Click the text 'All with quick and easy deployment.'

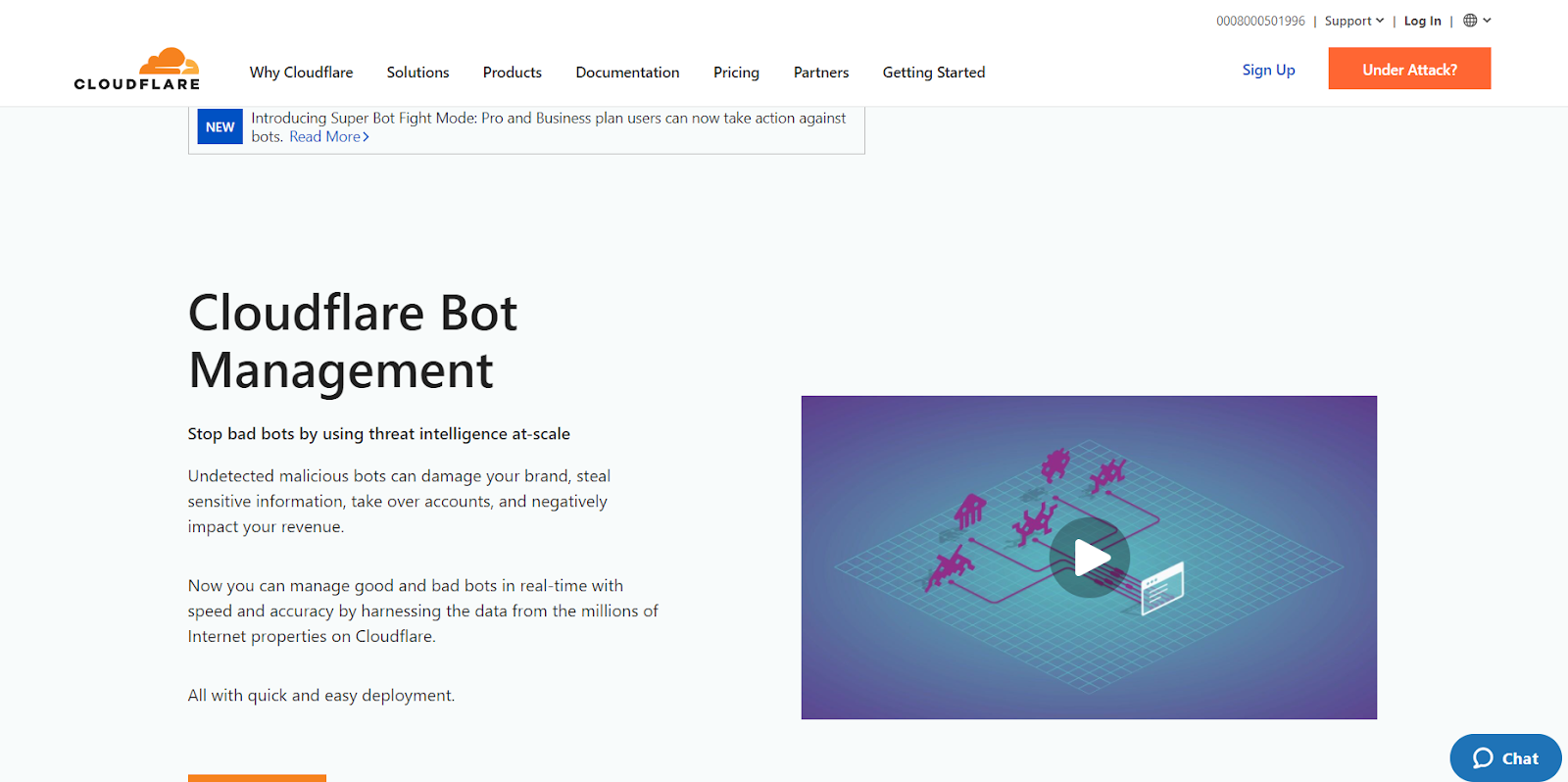321,696
